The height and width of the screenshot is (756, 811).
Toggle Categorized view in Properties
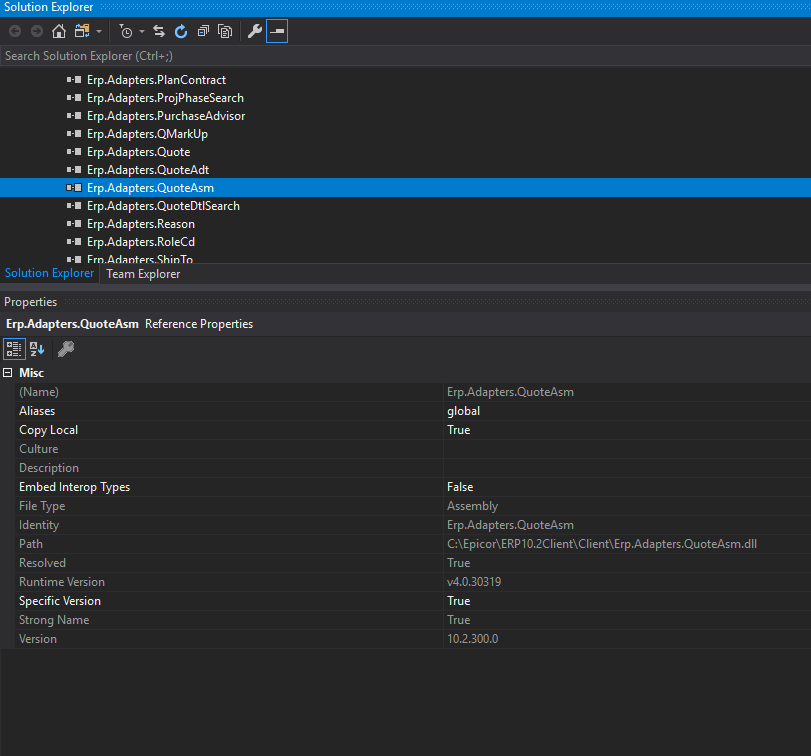(x=14, y=349)
